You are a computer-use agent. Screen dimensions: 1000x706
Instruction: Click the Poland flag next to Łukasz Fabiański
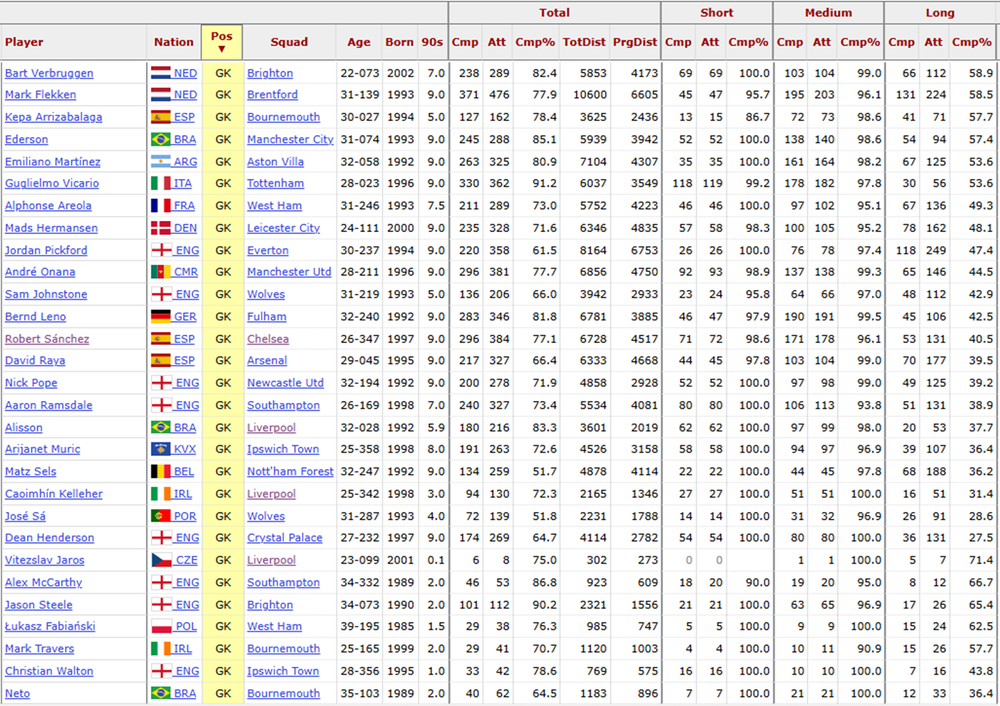[x=161, y=626]
